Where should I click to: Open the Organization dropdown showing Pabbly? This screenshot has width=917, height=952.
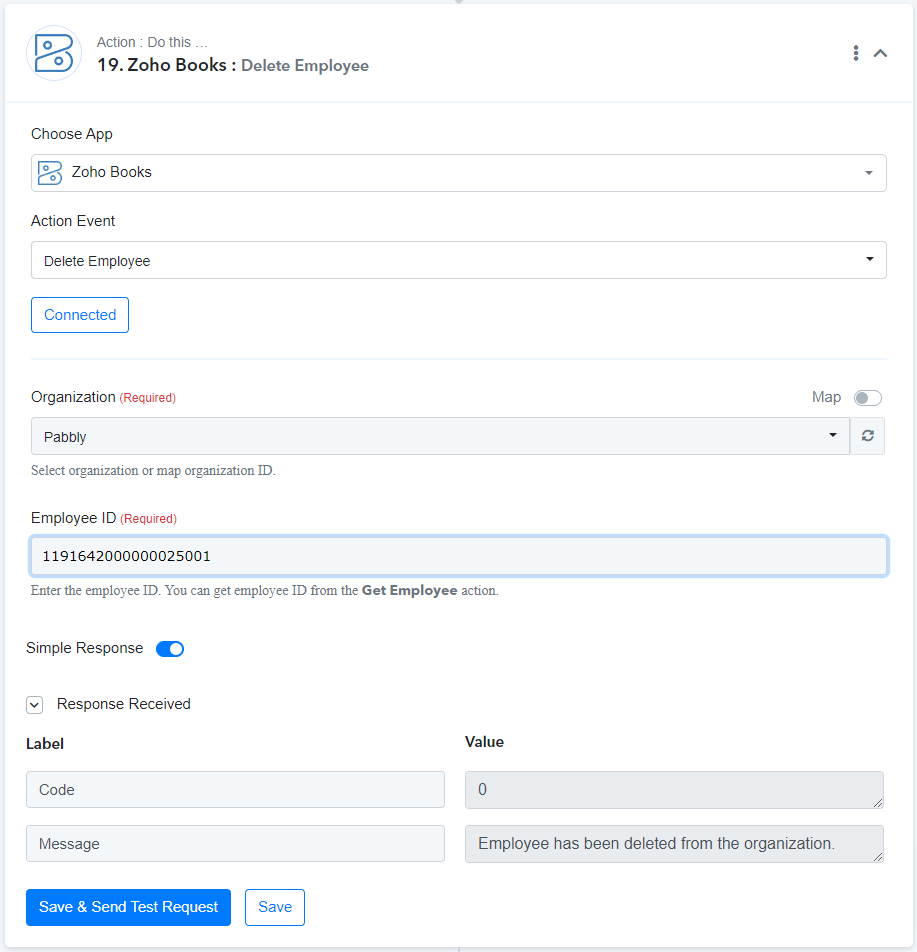pyautogui.click(x=440, y=436)
